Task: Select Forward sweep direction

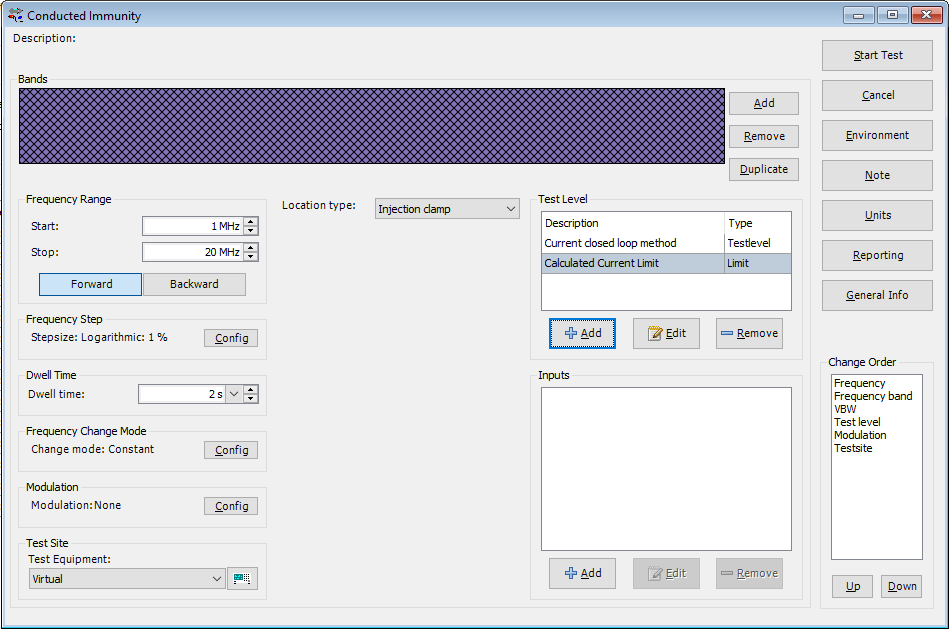Action: tap(90, 284)
